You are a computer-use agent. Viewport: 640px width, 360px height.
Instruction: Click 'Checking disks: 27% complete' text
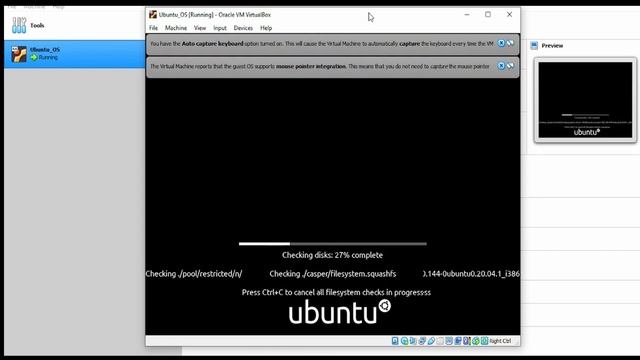coord(332,255)
